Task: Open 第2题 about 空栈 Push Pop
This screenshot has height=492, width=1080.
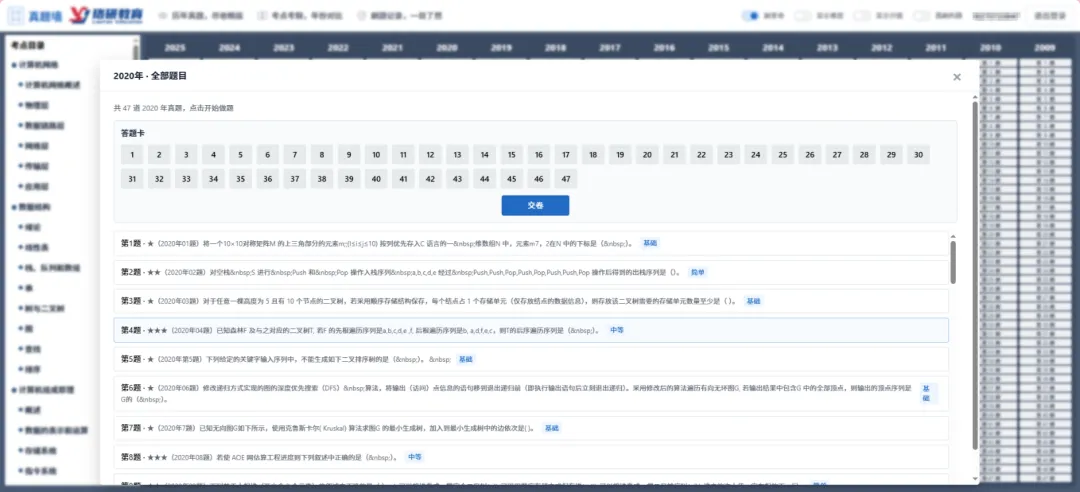Action: 531,272
